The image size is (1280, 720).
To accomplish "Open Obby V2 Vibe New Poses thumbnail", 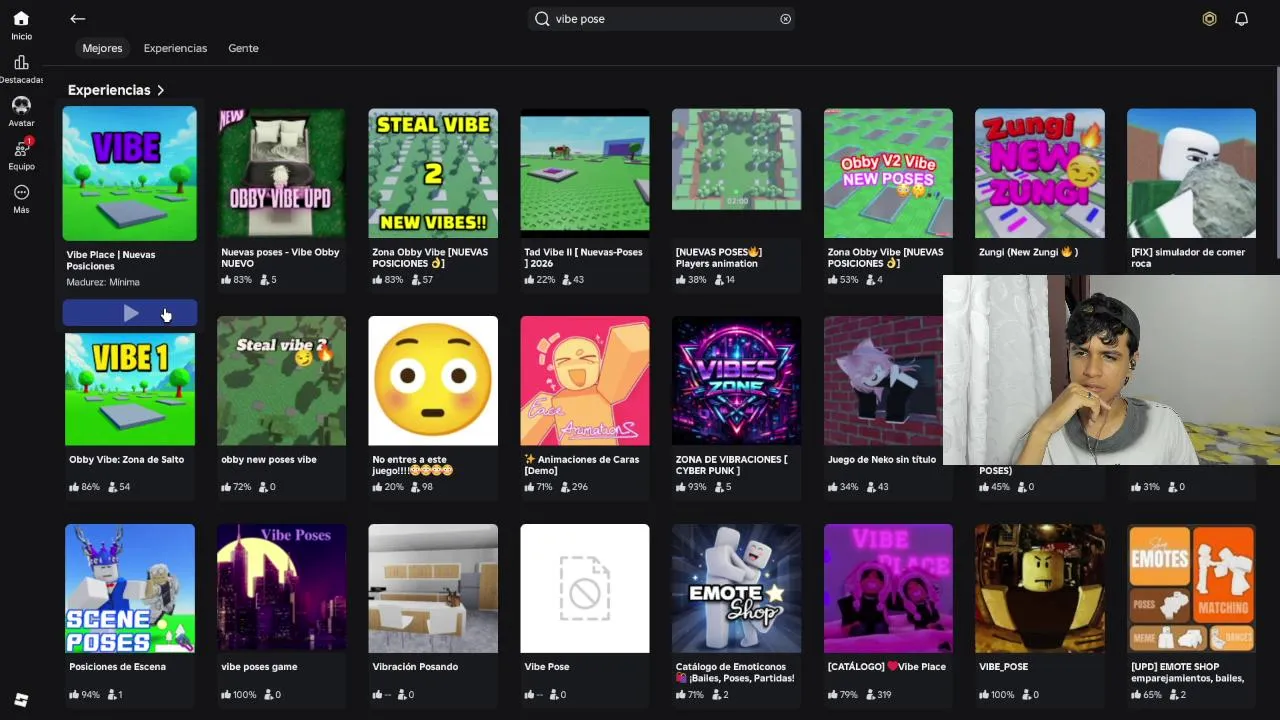I will [x=888, y=173].
